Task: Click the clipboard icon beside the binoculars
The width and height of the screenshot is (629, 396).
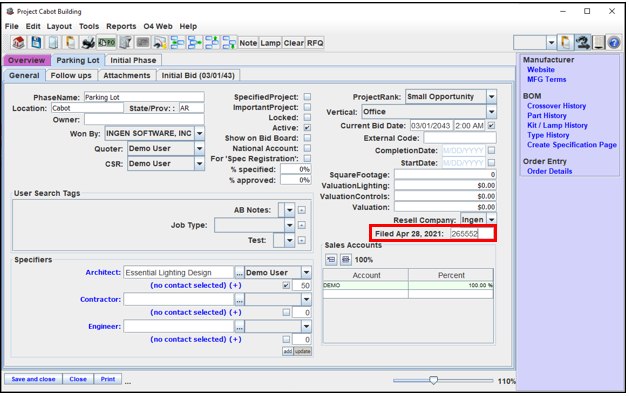Action: tap(566, 43)
